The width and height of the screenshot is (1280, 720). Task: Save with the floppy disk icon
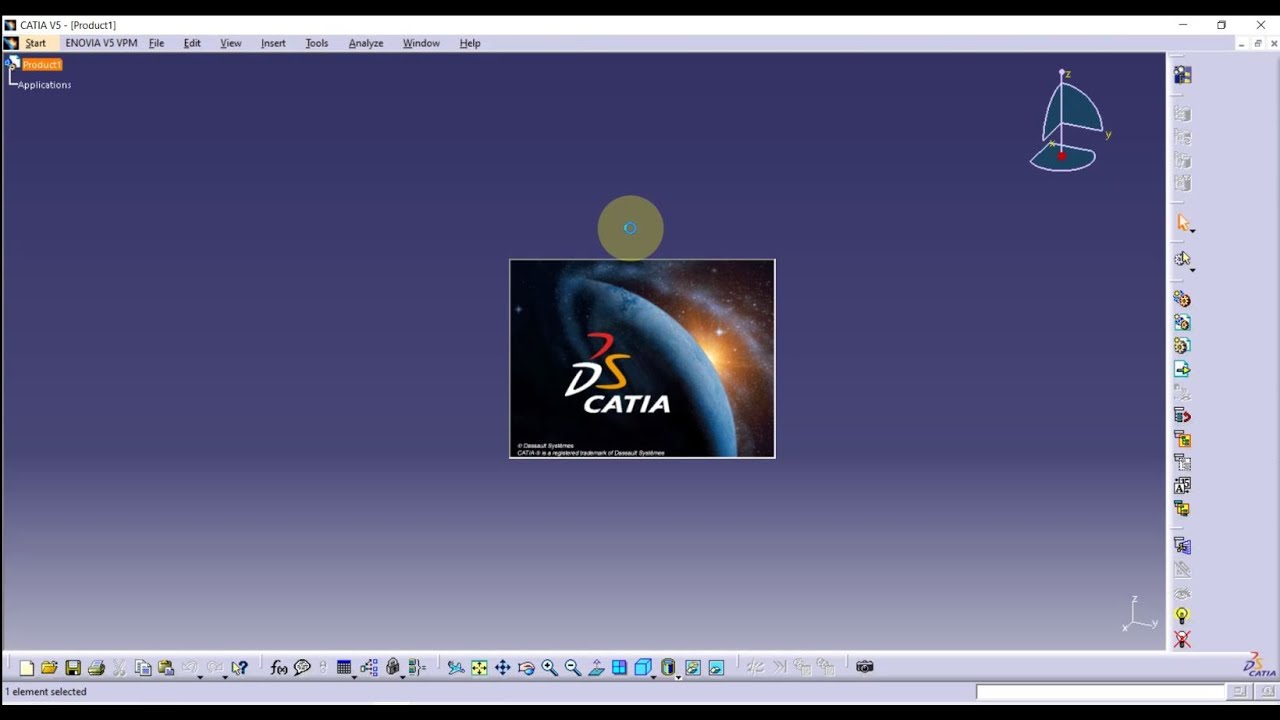[x=73, y=668]
